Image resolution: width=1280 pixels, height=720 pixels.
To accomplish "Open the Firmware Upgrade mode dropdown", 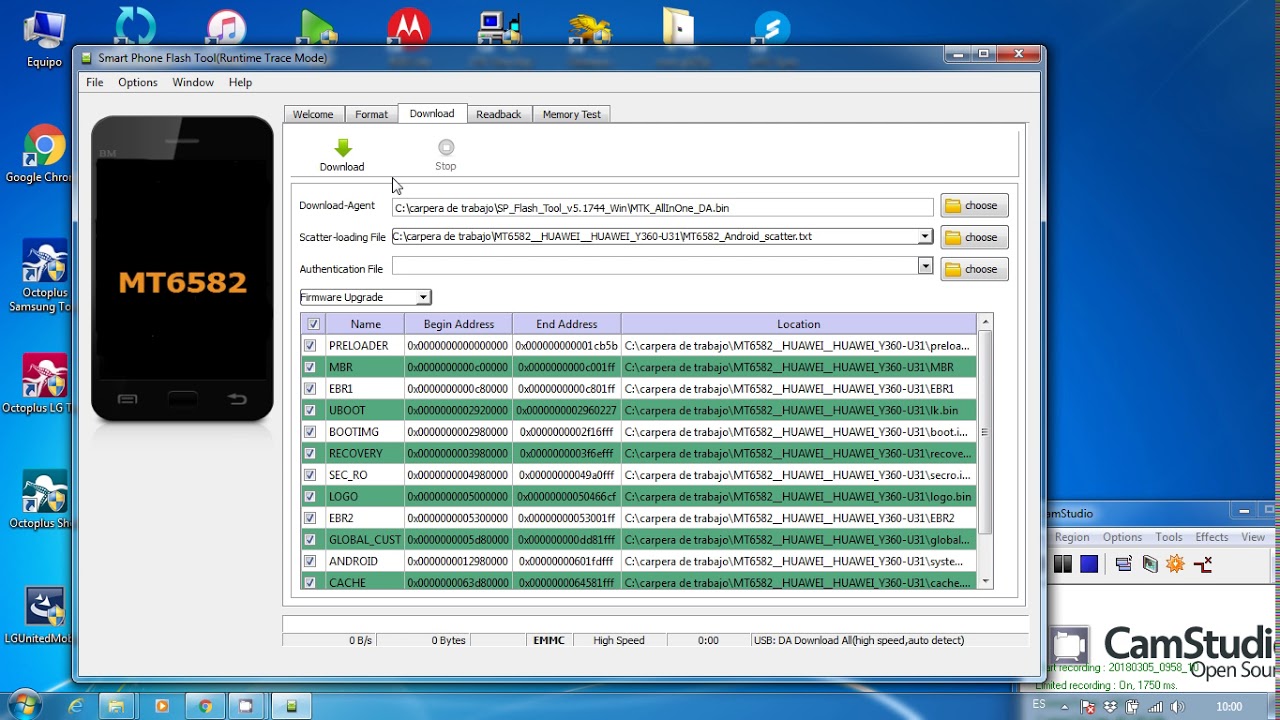I will (x=365, y=297).
